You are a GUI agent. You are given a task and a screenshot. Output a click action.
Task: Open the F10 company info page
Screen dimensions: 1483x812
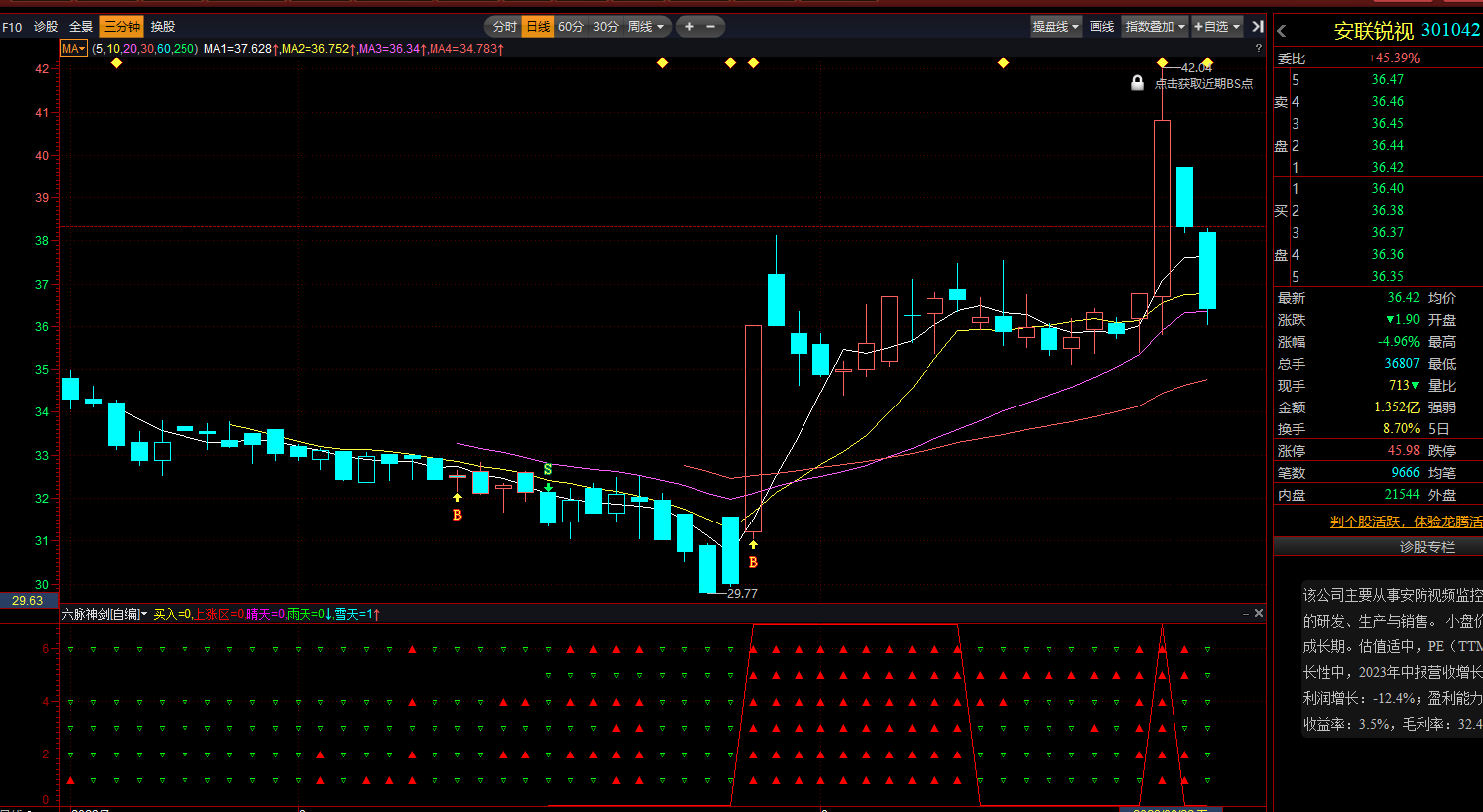(12, 27)
